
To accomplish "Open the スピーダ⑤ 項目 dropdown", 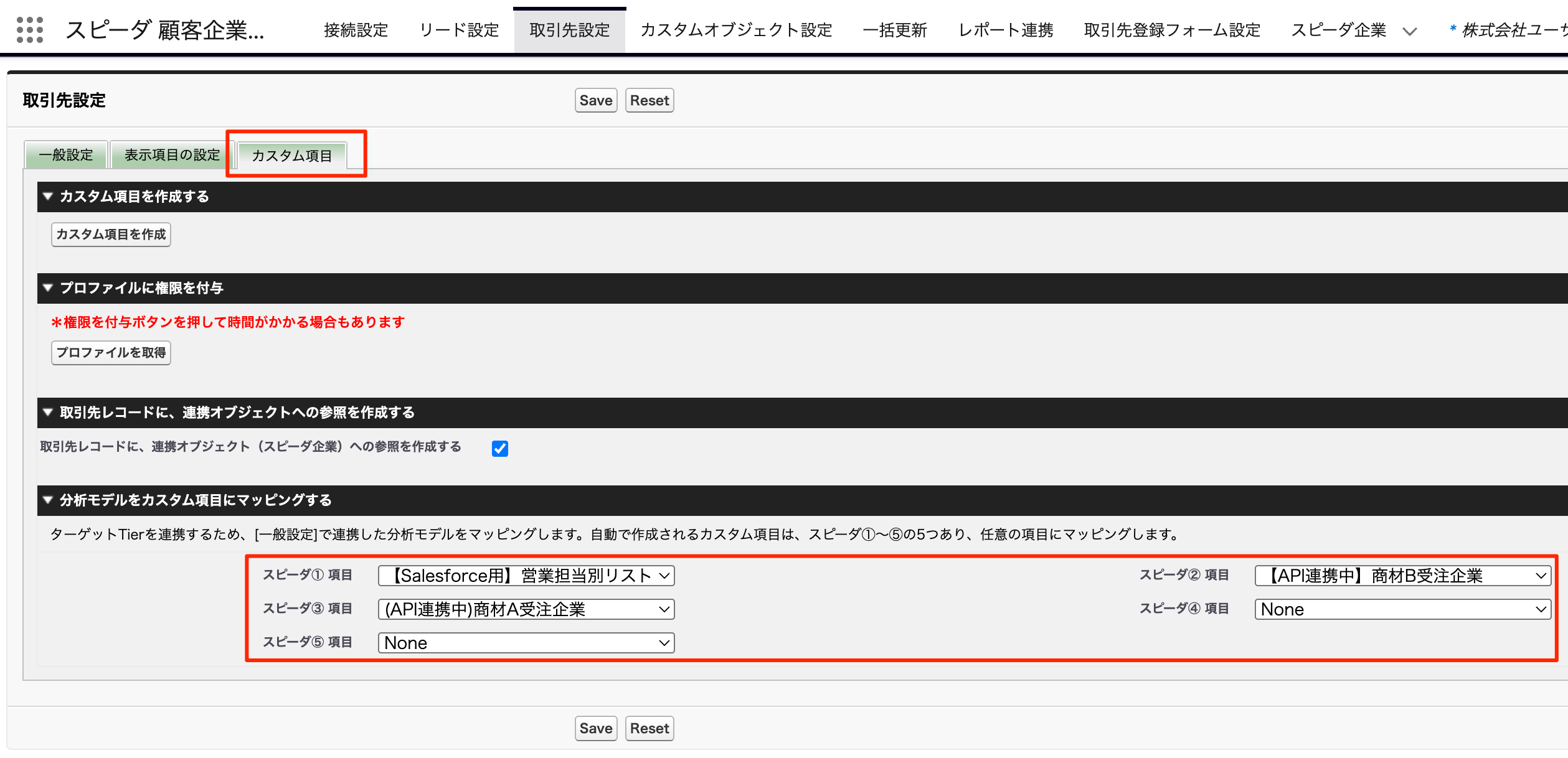I will pyautogui.click(x=526, y=643).
